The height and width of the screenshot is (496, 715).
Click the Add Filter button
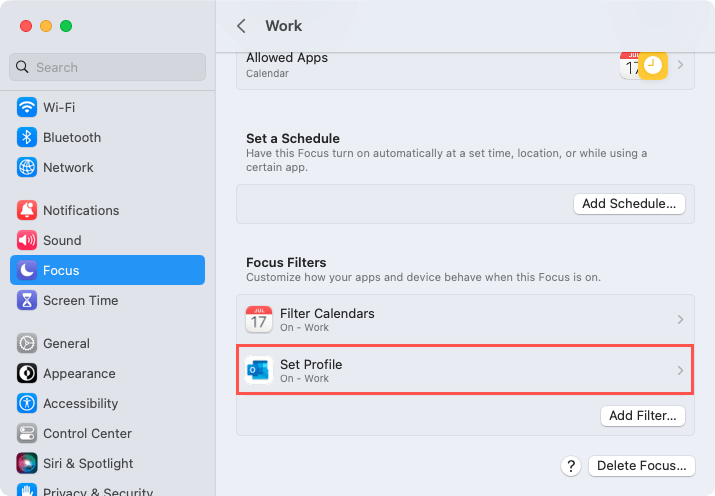(642, 416)
